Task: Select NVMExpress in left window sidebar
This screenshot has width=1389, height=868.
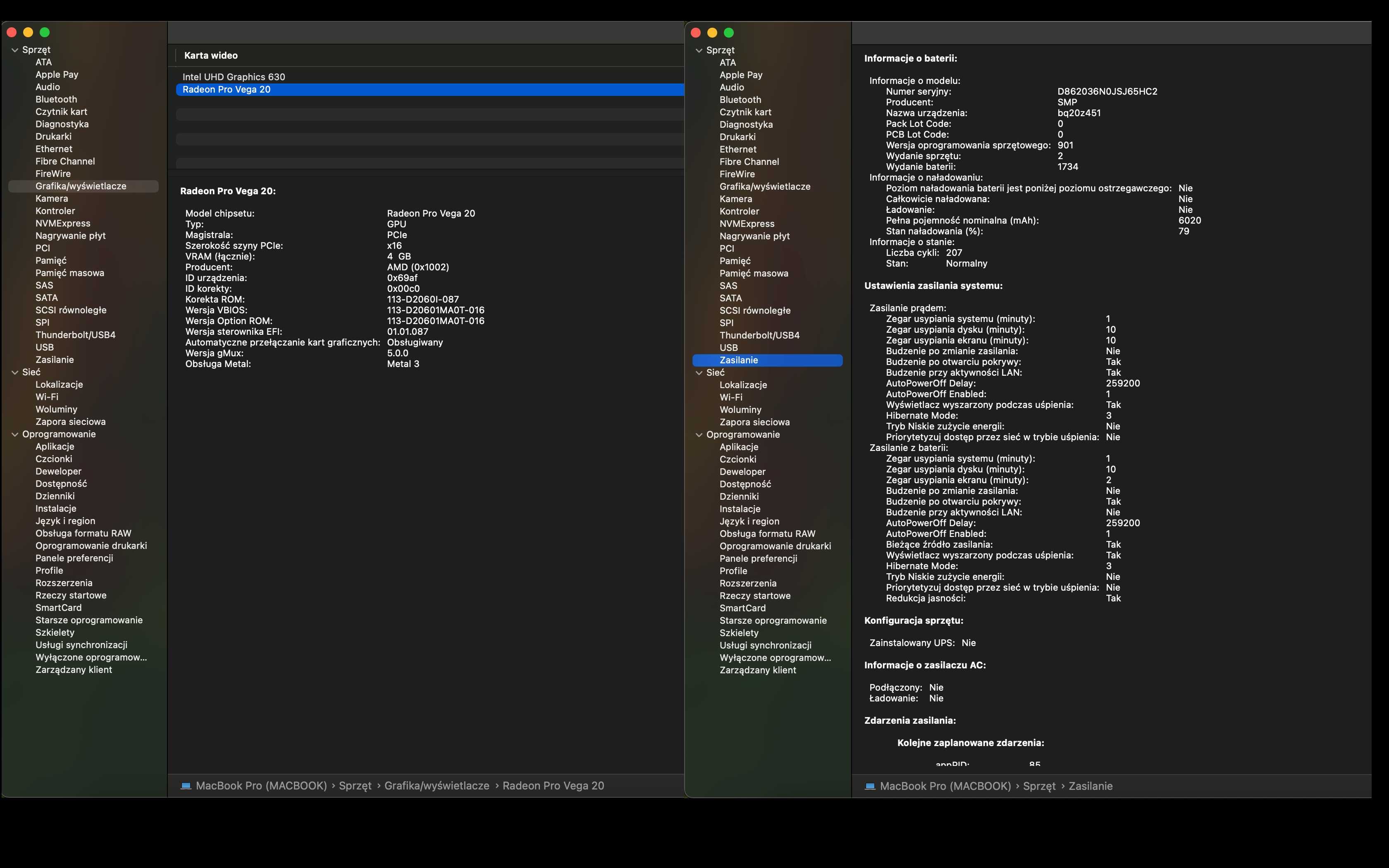Action: [x=62, y=223]
